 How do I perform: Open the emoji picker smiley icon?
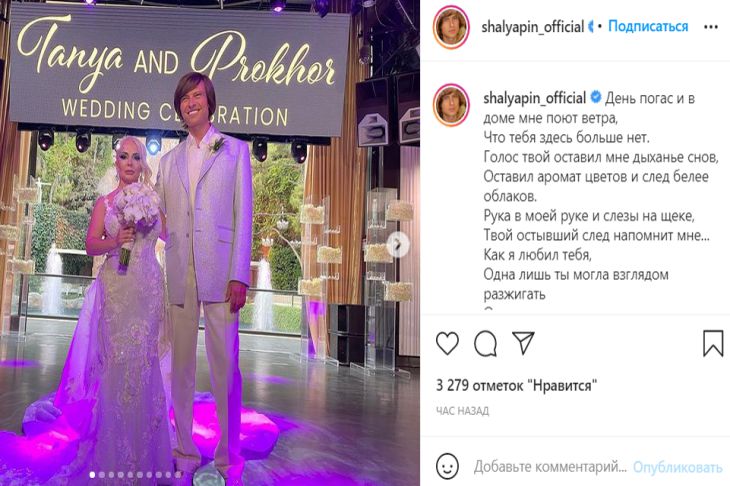tap(447, 466)
